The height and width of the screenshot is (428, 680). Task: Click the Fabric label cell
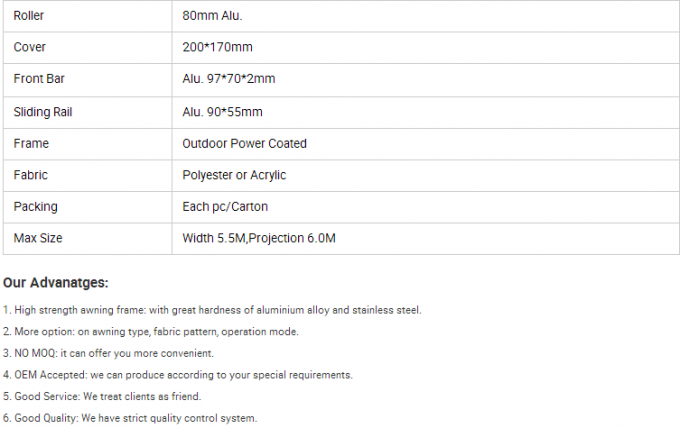click(31, 176)
